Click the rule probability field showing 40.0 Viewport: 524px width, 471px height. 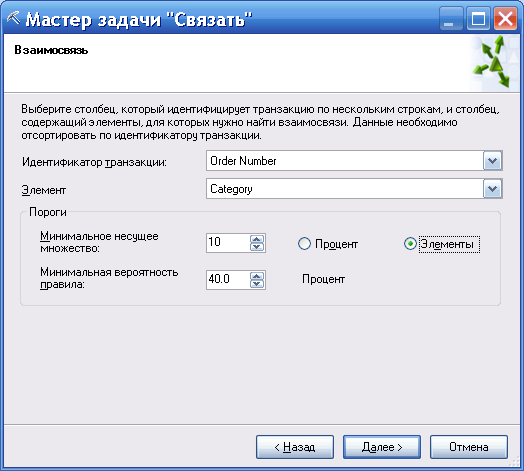(x=228, y=280)
